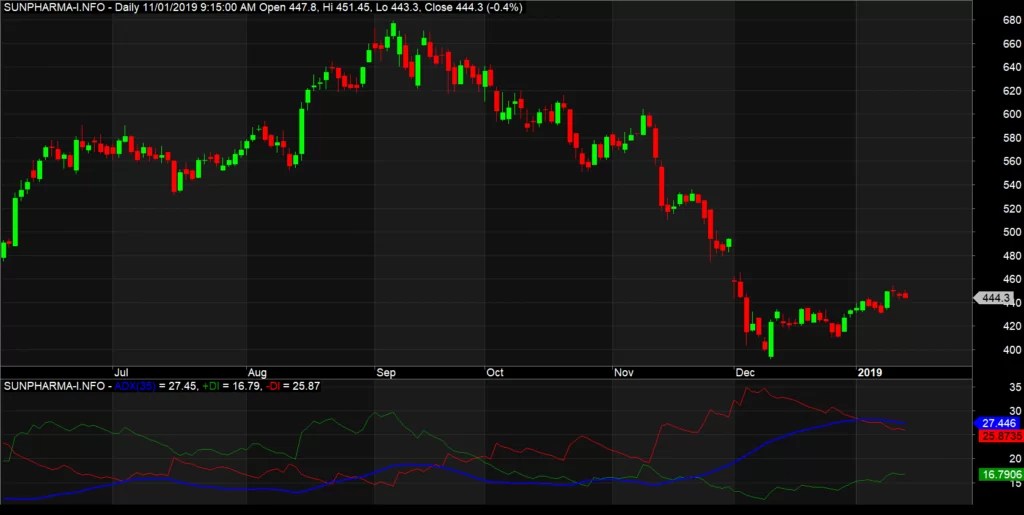Image resolution: width=1024 pixels, height=515 pixels.
Task: Click the Jul month label on time axis
Action: [121, 373]
